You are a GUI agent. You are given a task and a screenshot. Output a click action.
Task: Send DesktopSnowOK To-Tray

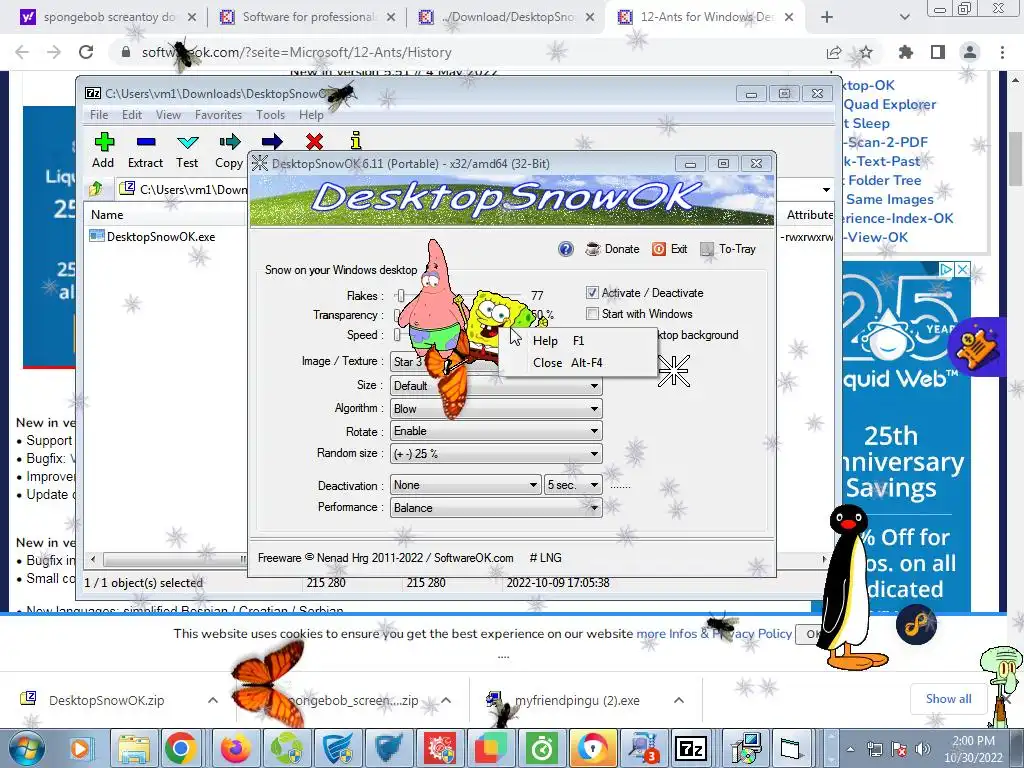tap(728, 249)
